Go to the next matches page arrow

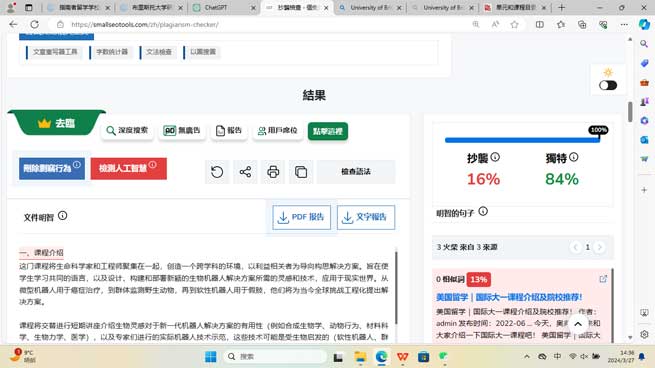coord(599,247)
